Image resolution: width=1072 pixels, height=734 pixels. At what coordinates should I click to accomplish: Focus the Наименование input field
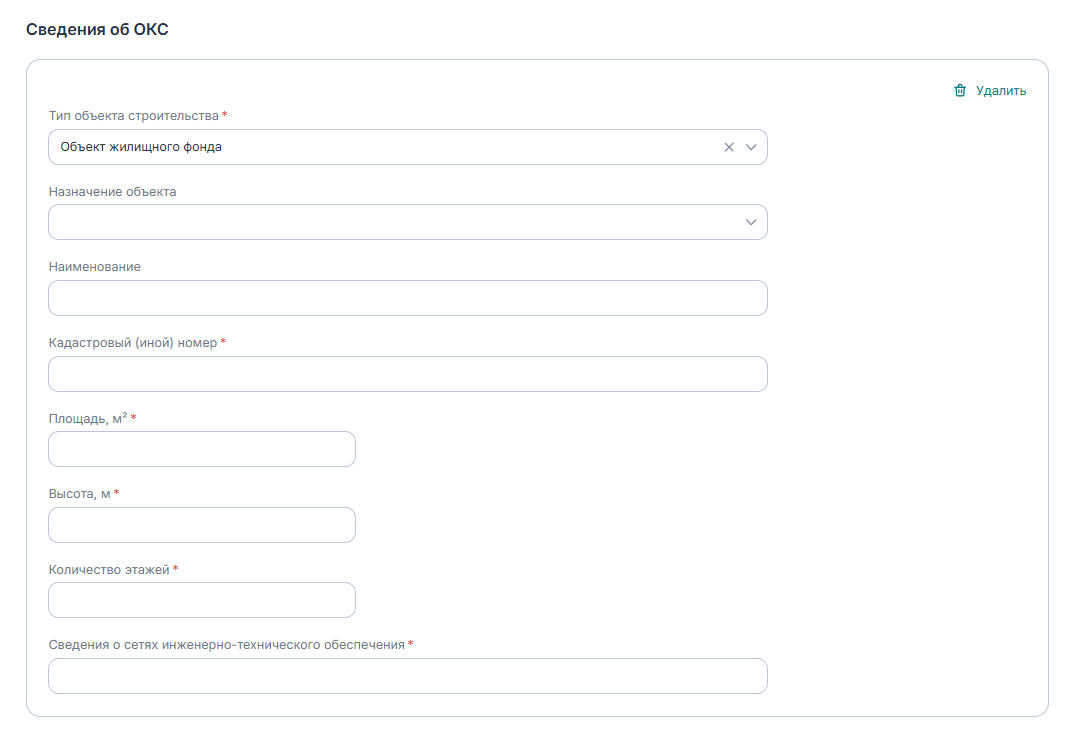pyautogui.click(x=407, y=298)
